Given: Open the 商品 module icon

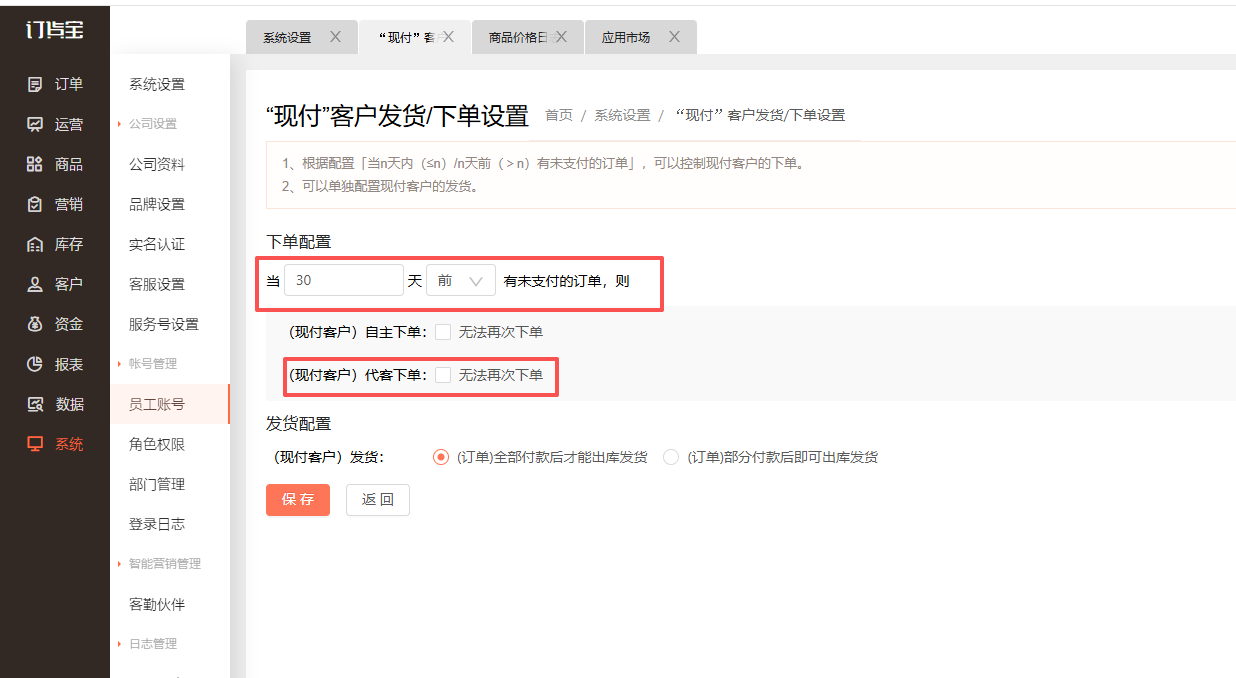Looking at the screenshot, I should pos(36,165).
